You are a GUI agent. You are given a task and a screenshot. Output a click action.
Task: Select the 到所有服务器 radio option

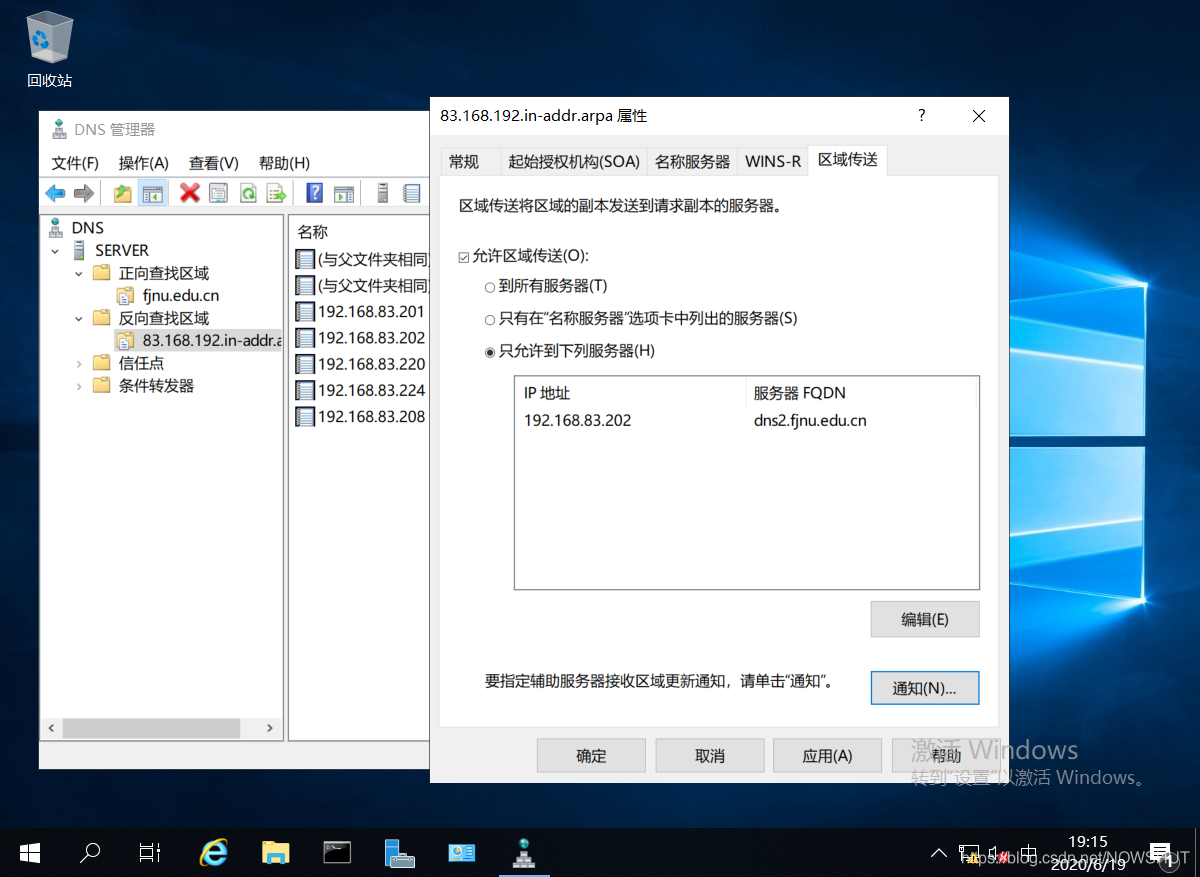(489, 287)
